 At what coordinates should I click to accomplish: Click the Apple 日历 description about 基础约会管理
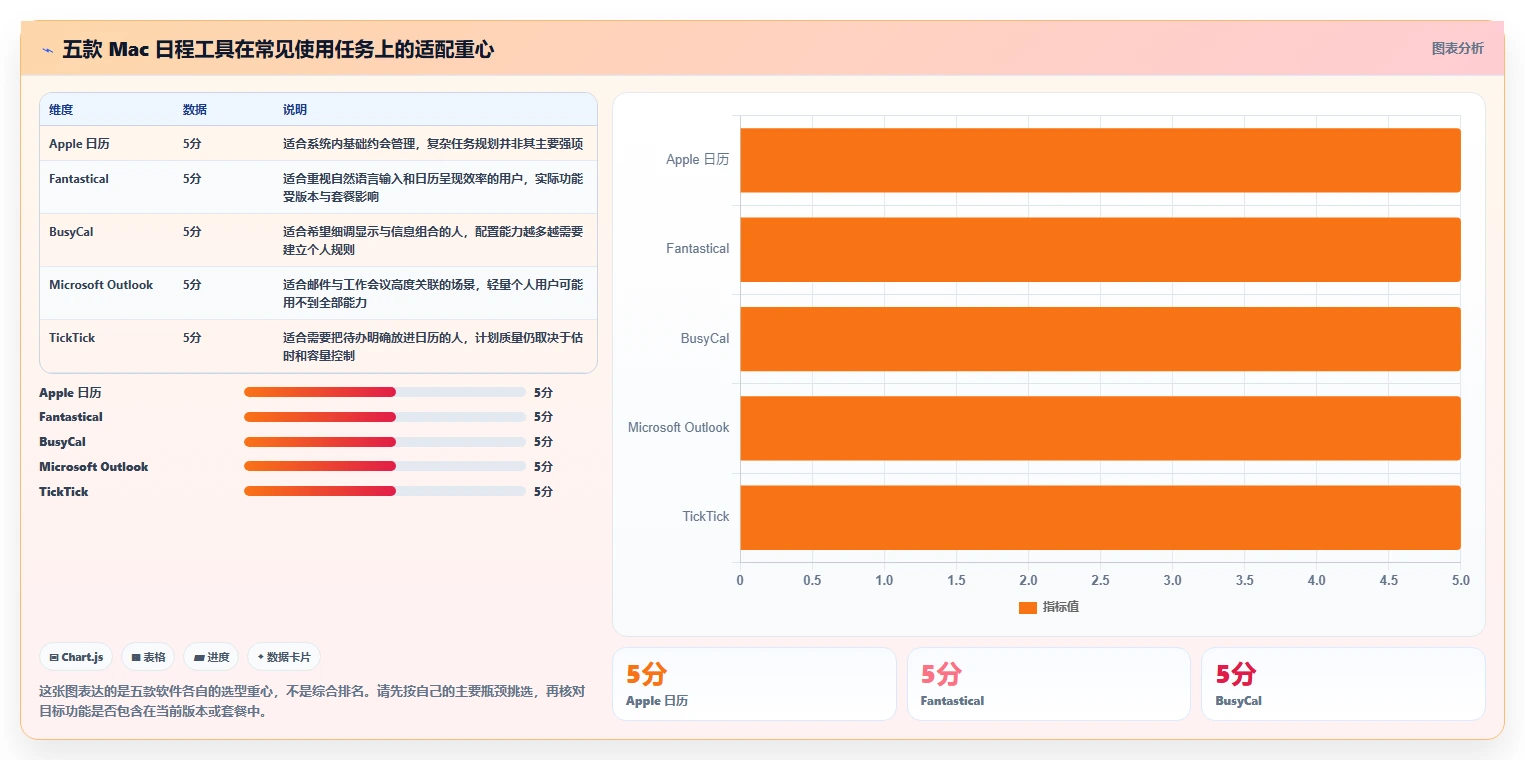click(x=433, y=144)
